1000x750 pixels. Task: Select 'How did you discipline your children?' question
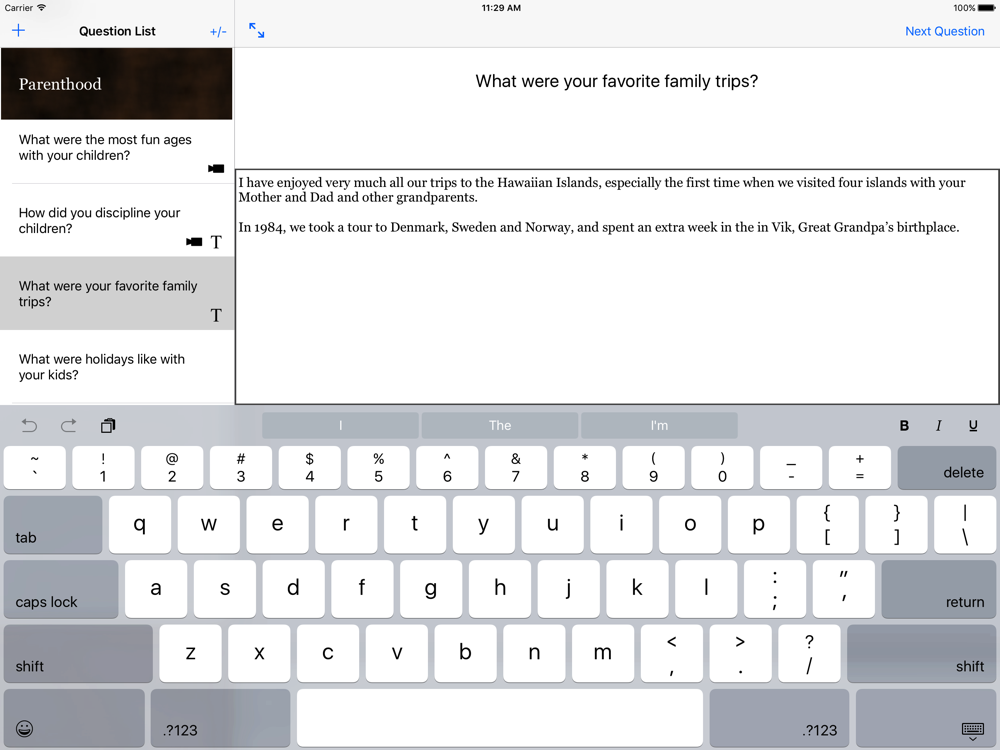(117, 221)
